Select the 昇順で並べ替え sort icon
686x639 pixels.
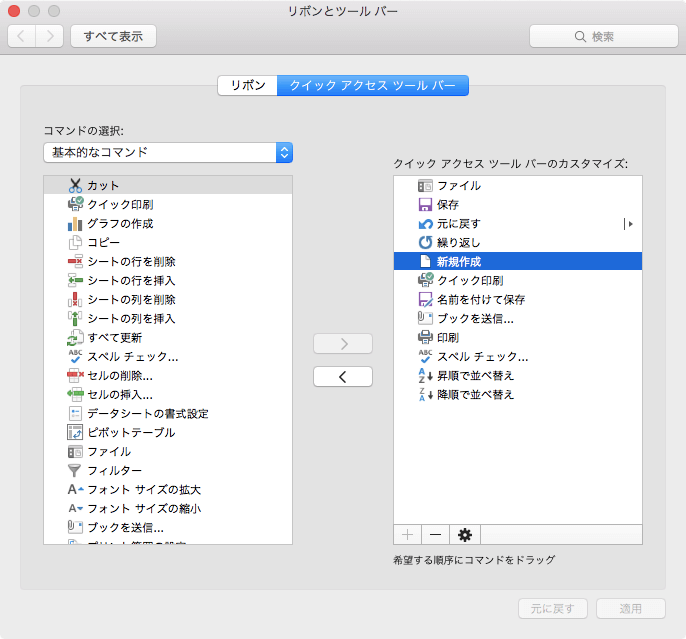(x=425, y=375)
